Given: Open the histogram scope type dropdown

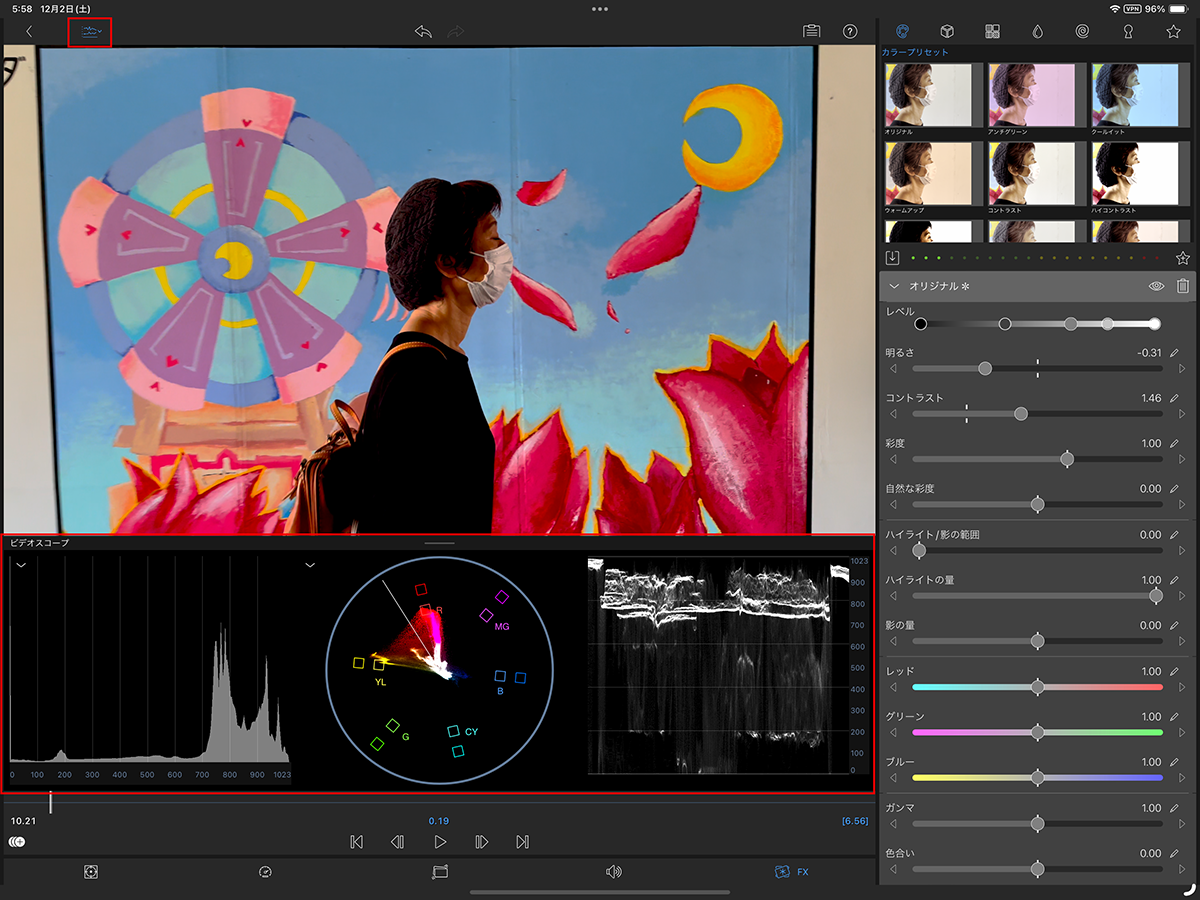Looking at the screenshot, I should click(20, 565).
